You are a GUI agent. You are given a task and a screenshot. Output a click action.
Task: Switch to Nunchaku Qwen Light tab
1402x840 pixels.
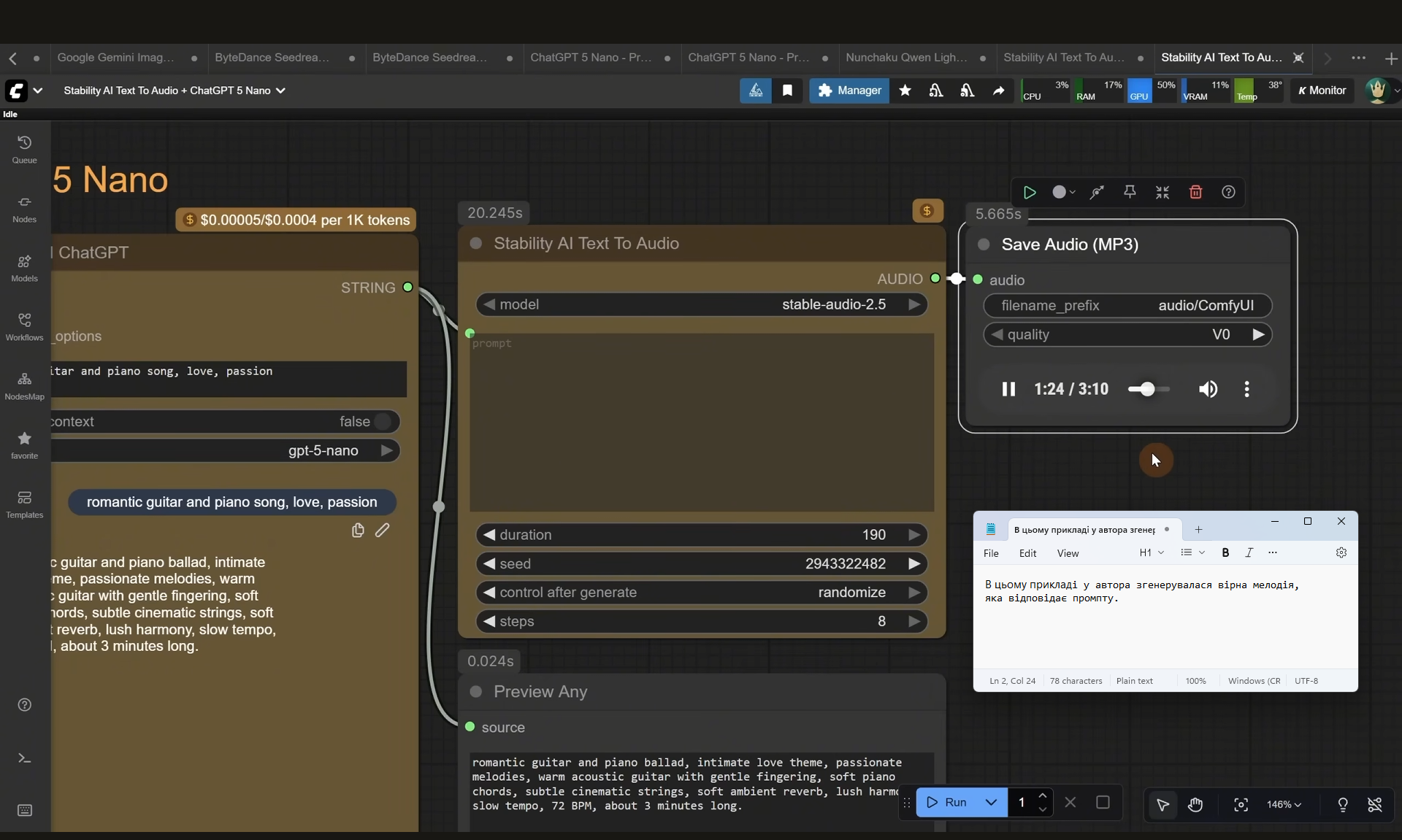tap(906, 58)
